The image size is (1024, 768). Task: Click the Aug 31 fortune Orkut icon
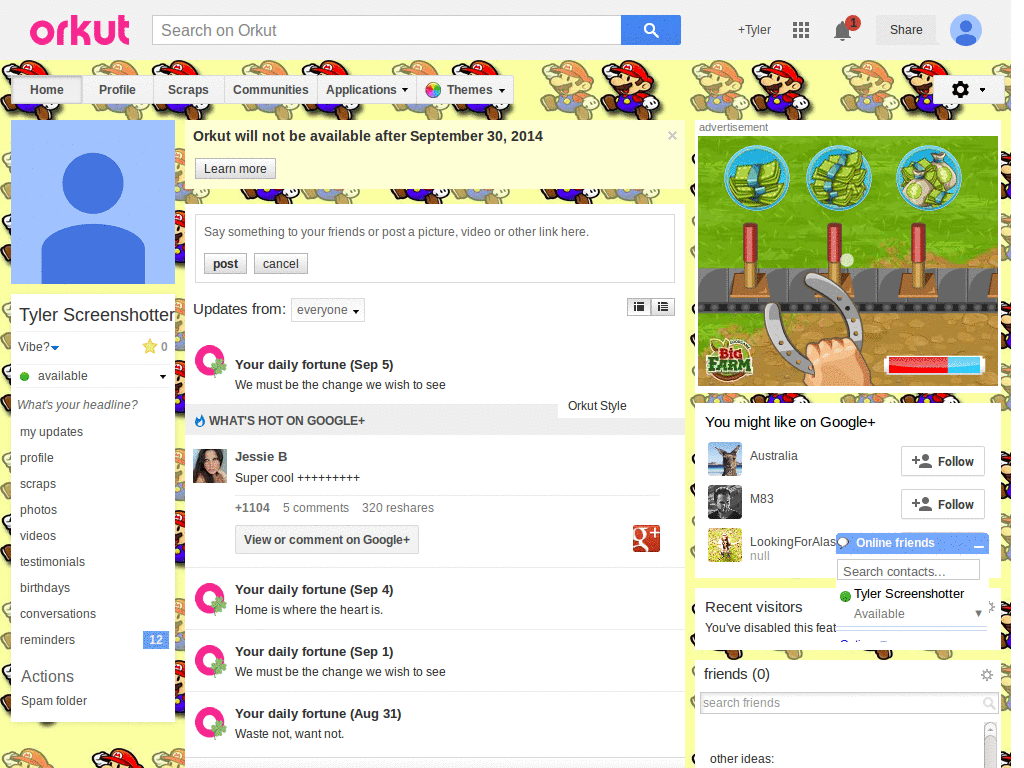[x=210, y=723]
